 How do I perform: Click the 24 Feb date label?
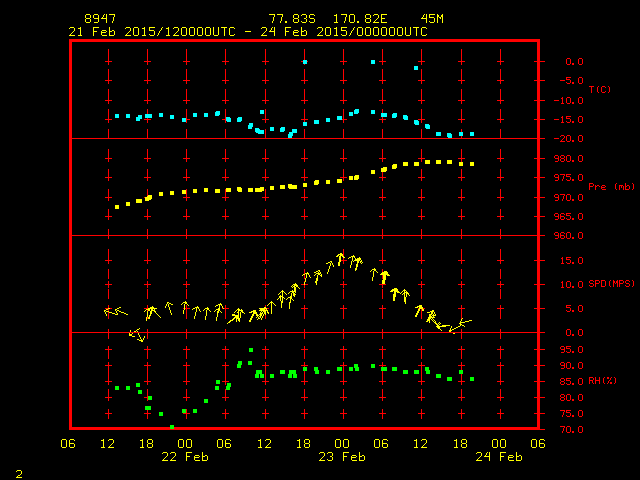click(x=499, y=457)
